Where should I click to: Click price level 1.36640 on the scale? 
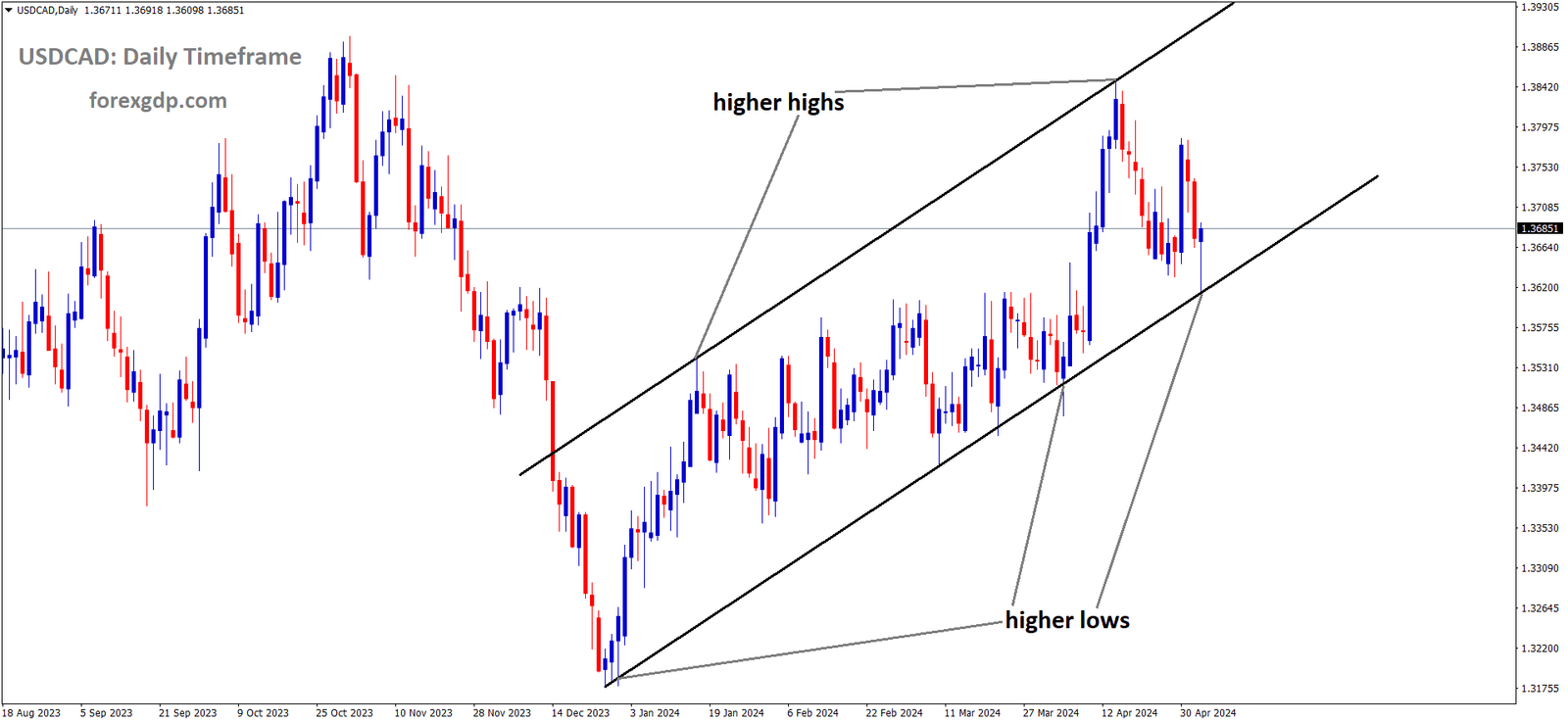(1540, 248)
